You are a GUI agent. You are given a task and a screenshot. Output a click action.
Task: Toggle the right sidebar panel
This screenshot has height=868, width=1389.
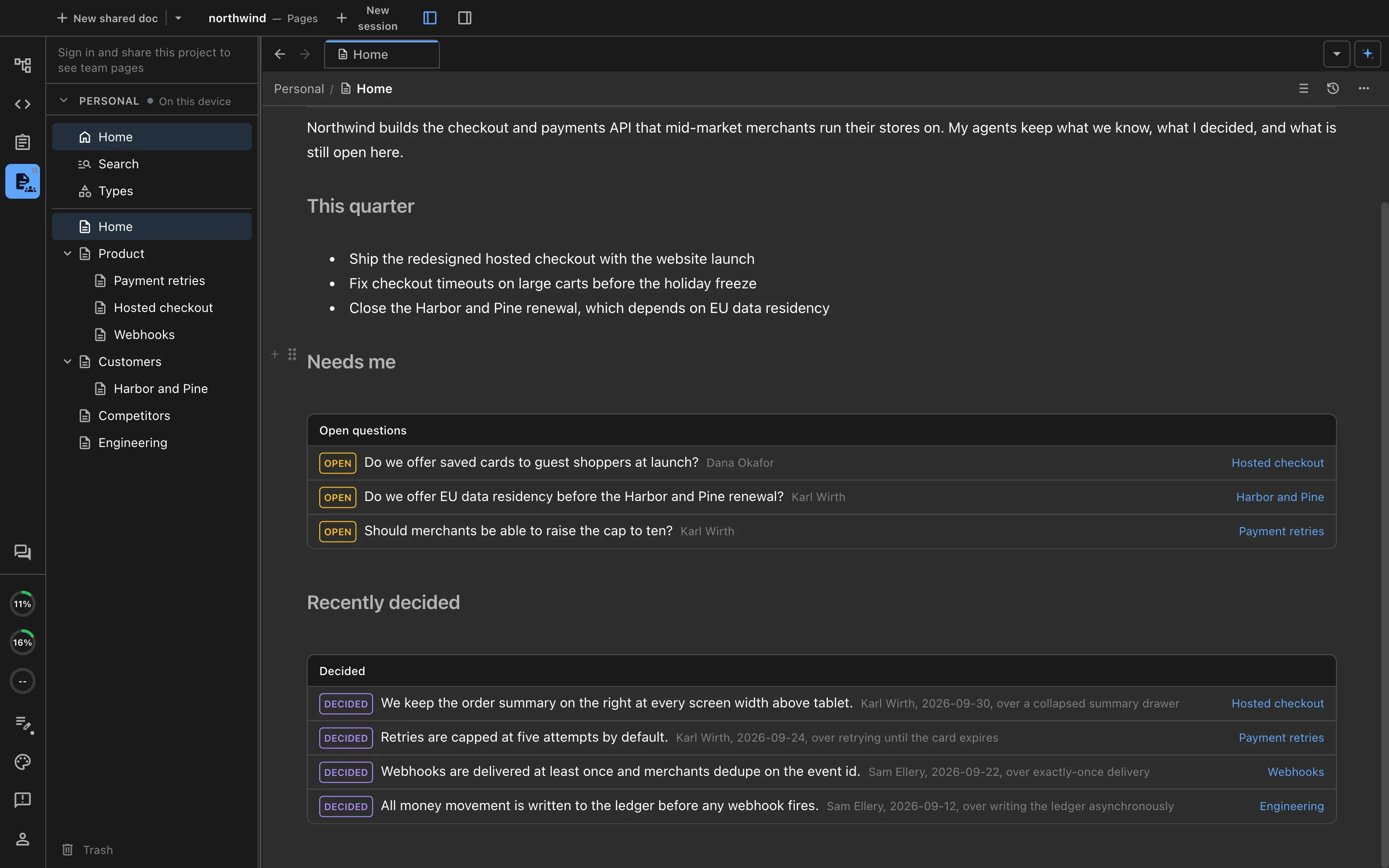[x=465, y=18]
